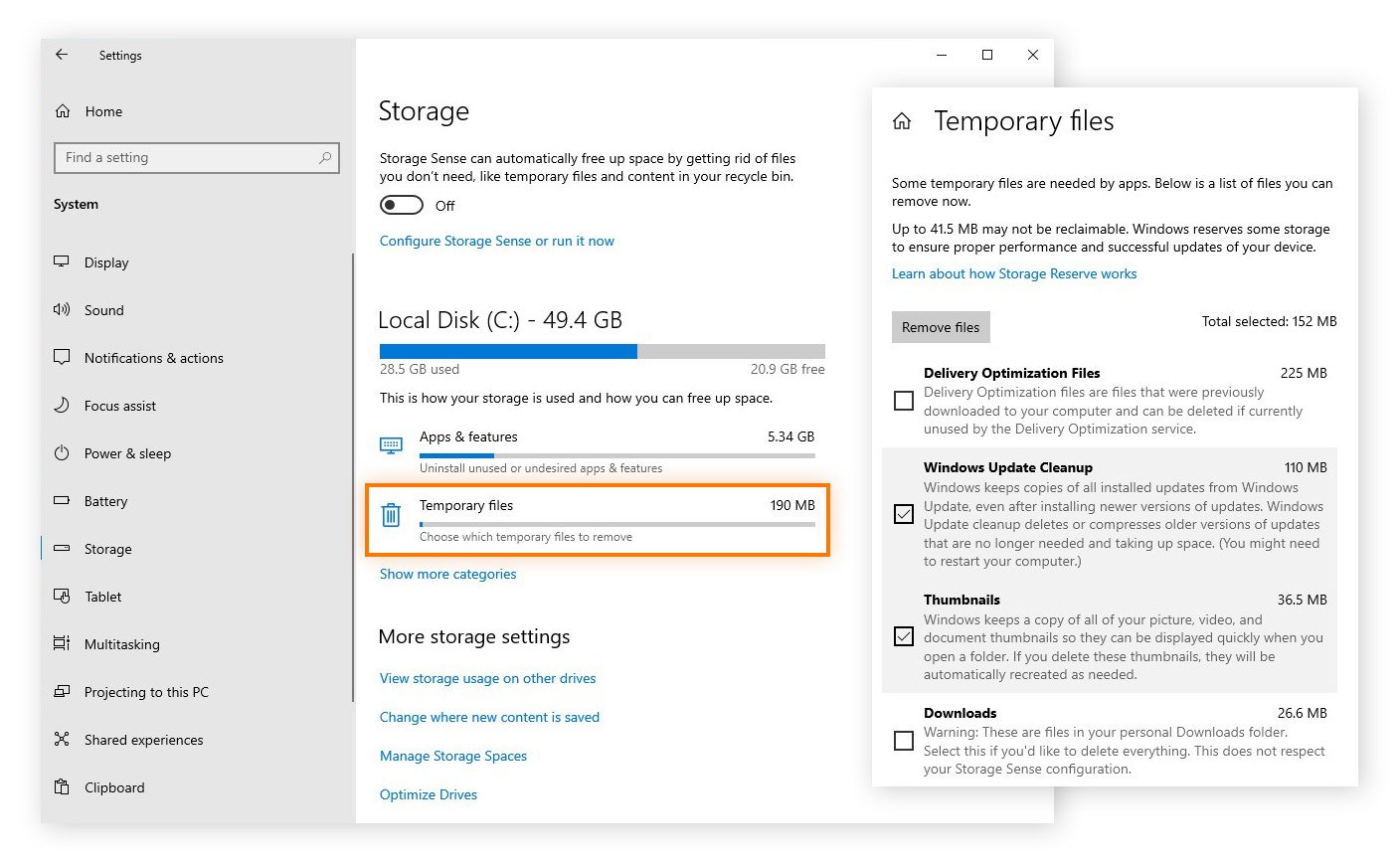Turn on the Storage Sense toggle
This screenshot has height=866, width=1400.
pyautogui.click(x=402, y=206)
